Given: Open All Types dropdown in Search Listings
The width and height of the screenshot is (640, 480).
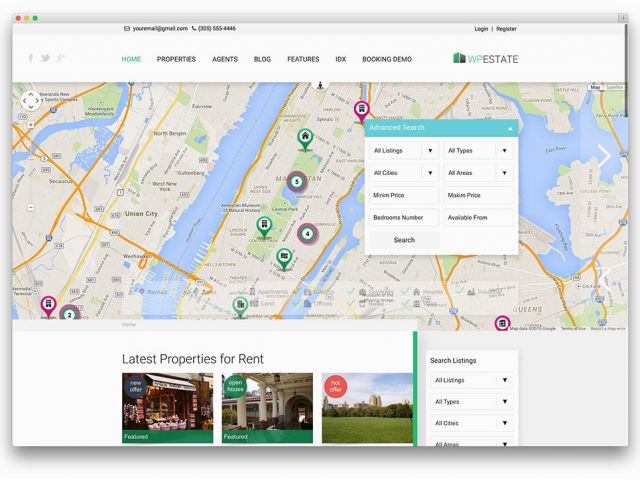Looking at the screenshot, I should point(472,402).
